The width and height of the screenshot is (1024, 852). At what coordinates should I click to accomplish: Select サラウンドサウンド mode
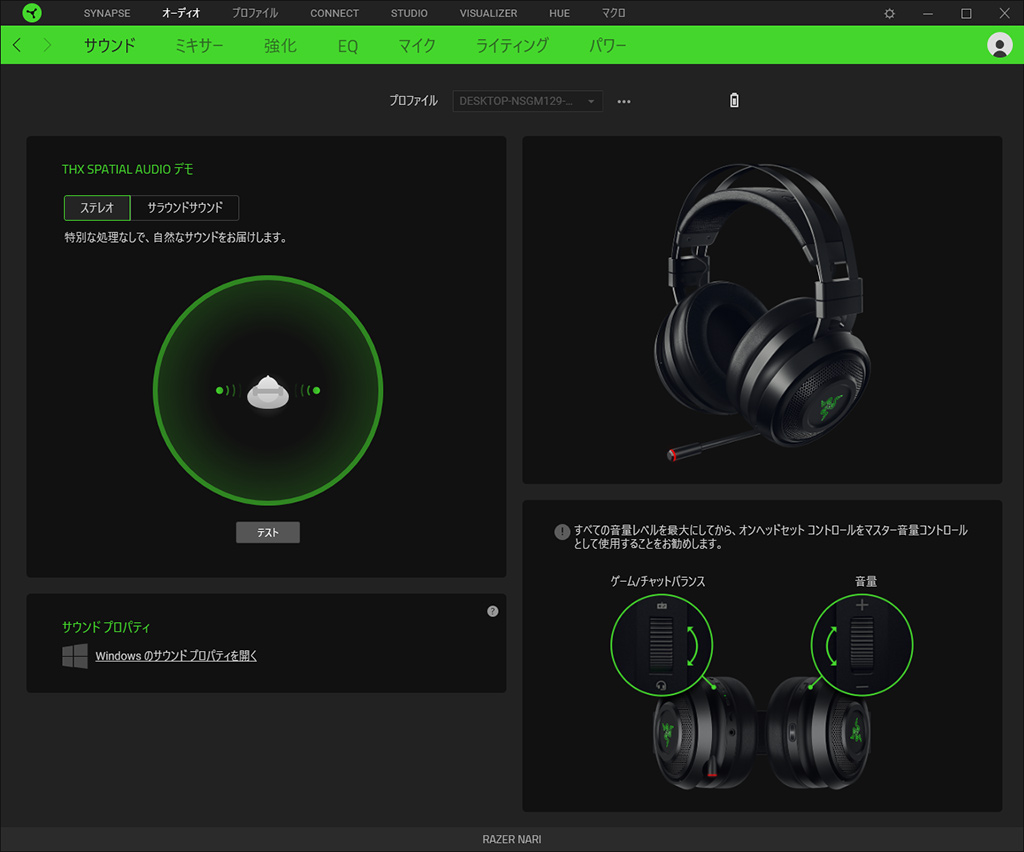pyautogui.click(x=185, y=208)
